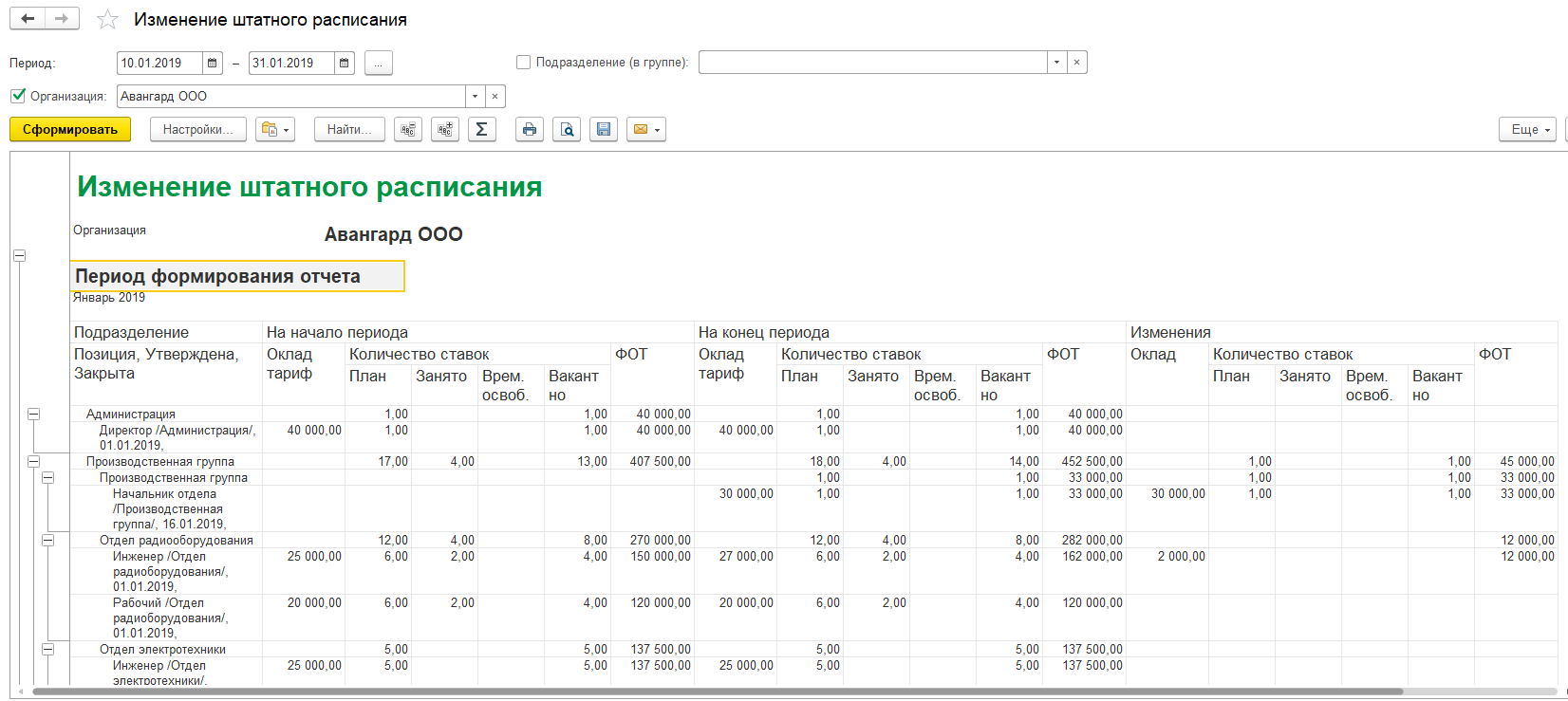Click the back navigation arrow
Viewport: 1568px width, 701px height.
click(x=28, y=19)
